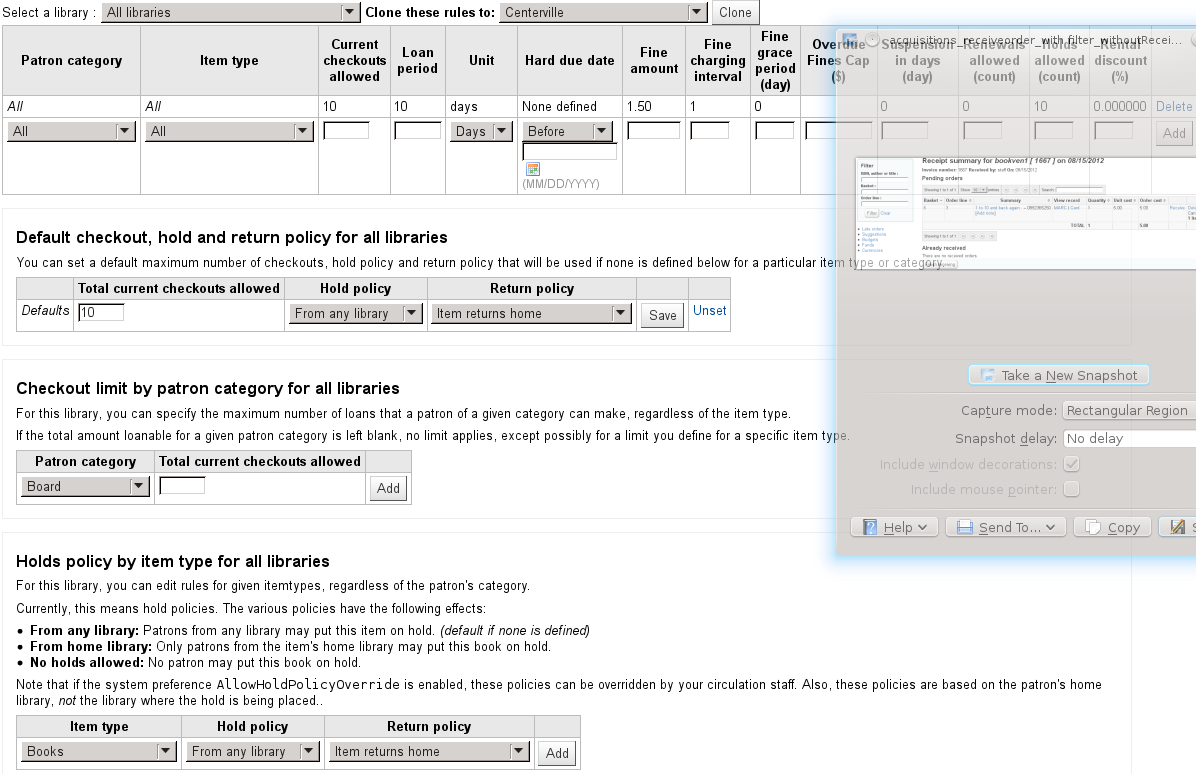The height and width of the screenshot is (774, 1196).
Task: Expand the Books item type dropdown
Action: tap(98, 752)
